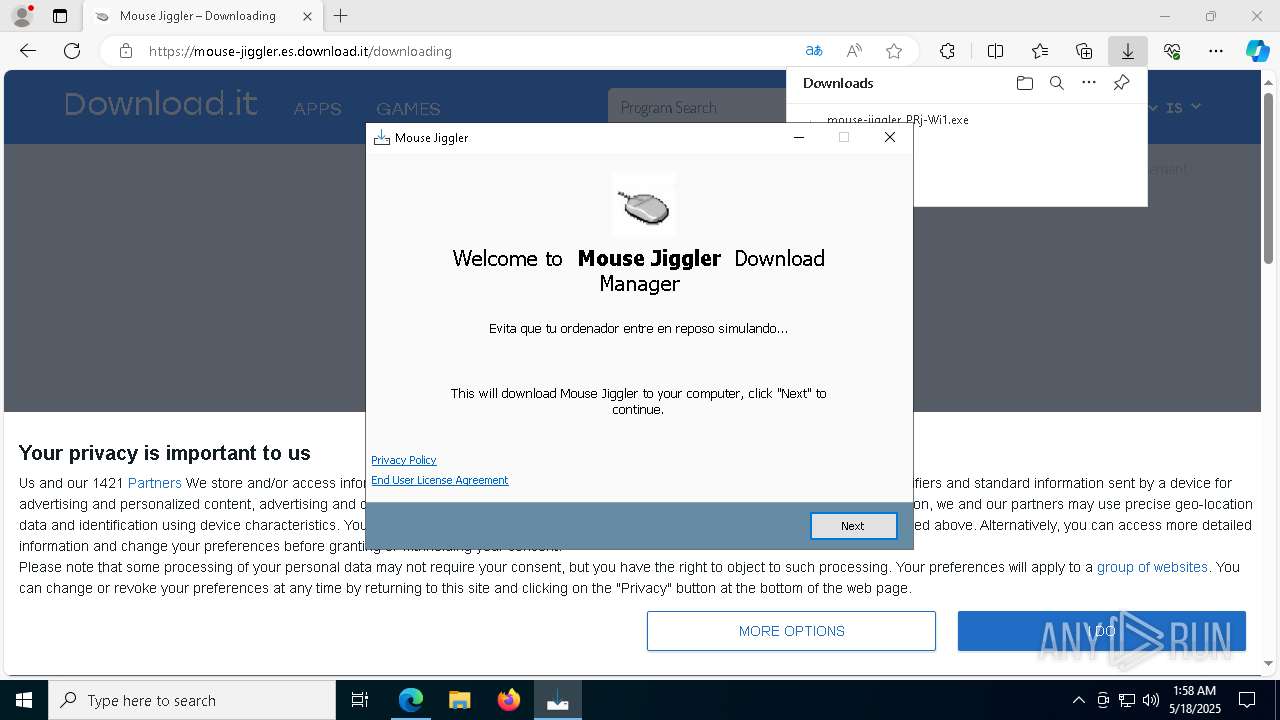This screenshot has height=720, width=1280.
Task: Open the tab actions menu icon
Action: click(60, 16)
